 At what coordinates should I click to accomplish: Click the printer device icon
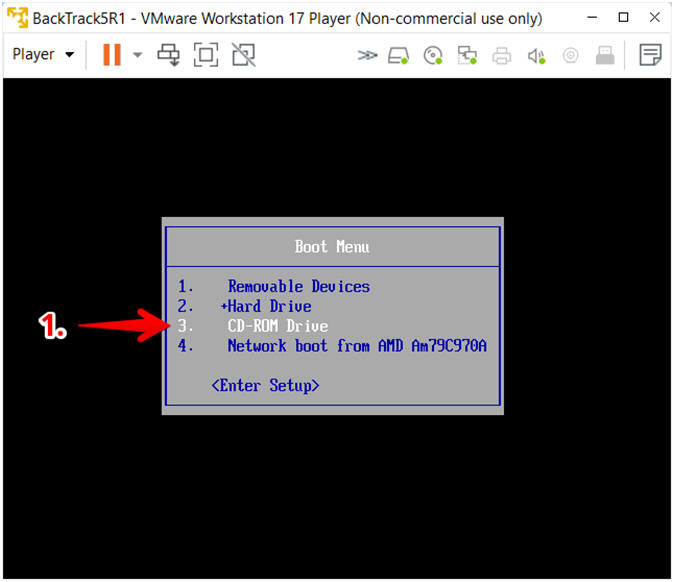(502, 55)
